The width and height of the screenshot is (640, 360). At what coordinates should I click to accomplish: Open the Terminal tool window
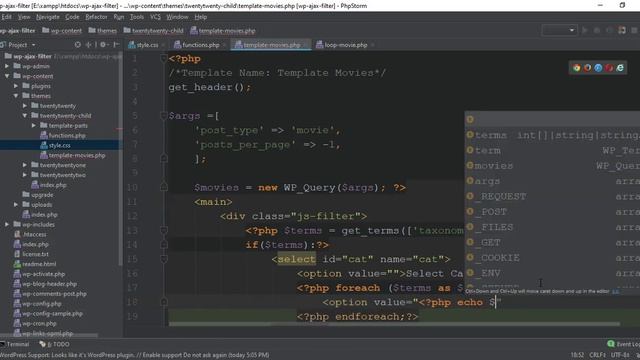15,344
